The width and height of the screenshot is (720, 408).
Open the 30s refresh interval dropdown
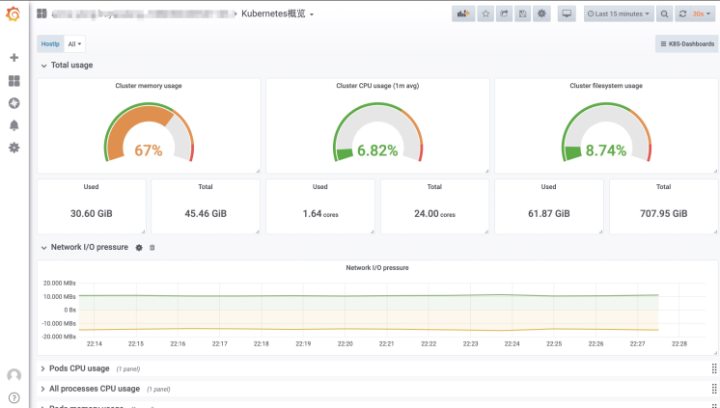click(701, 14)
